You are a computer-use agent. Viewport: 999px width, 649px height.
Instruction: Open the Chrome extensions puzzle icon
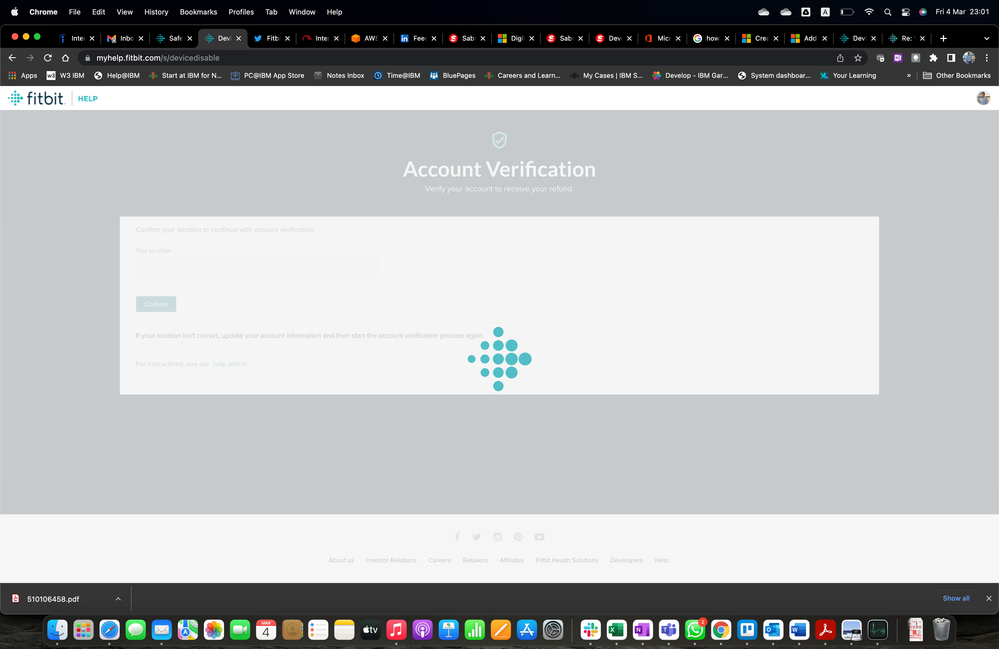click(933, 58)
